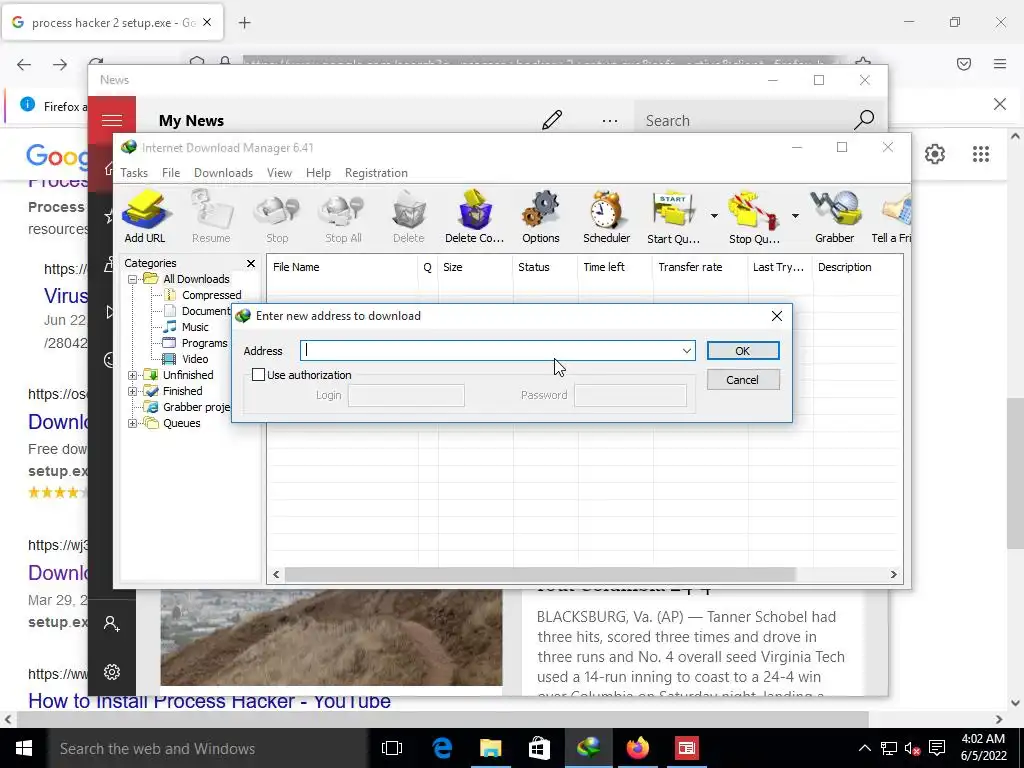Open the News window settings gear

point(112,672)
